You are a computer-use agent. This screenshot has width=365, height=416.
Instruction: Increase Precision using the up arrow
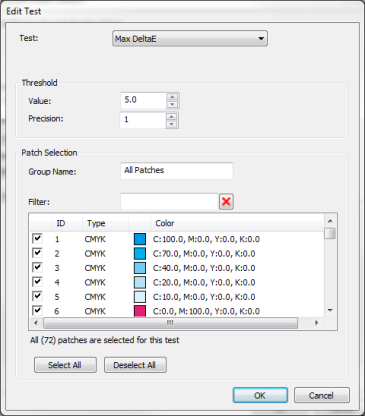tap(171, 116)
